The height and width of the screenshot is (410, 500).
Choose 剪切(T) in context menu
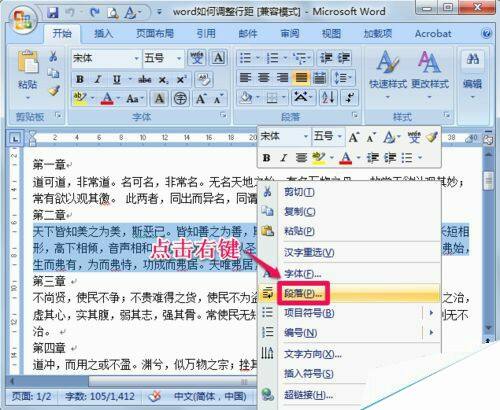pyautogui.click(x=350, y=192)
